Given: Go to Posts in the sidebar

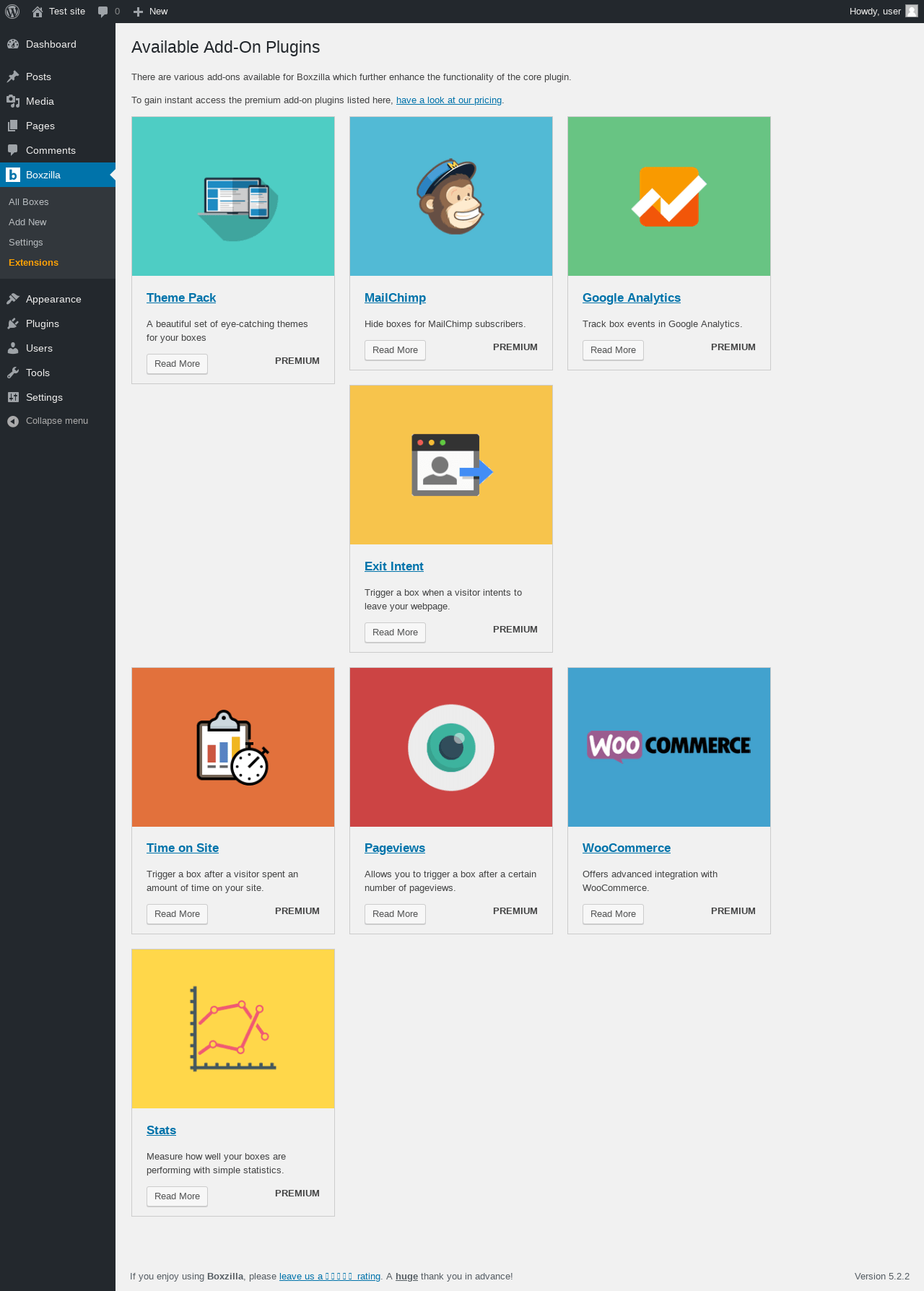Looking at the screenshot, I should 58,77.
